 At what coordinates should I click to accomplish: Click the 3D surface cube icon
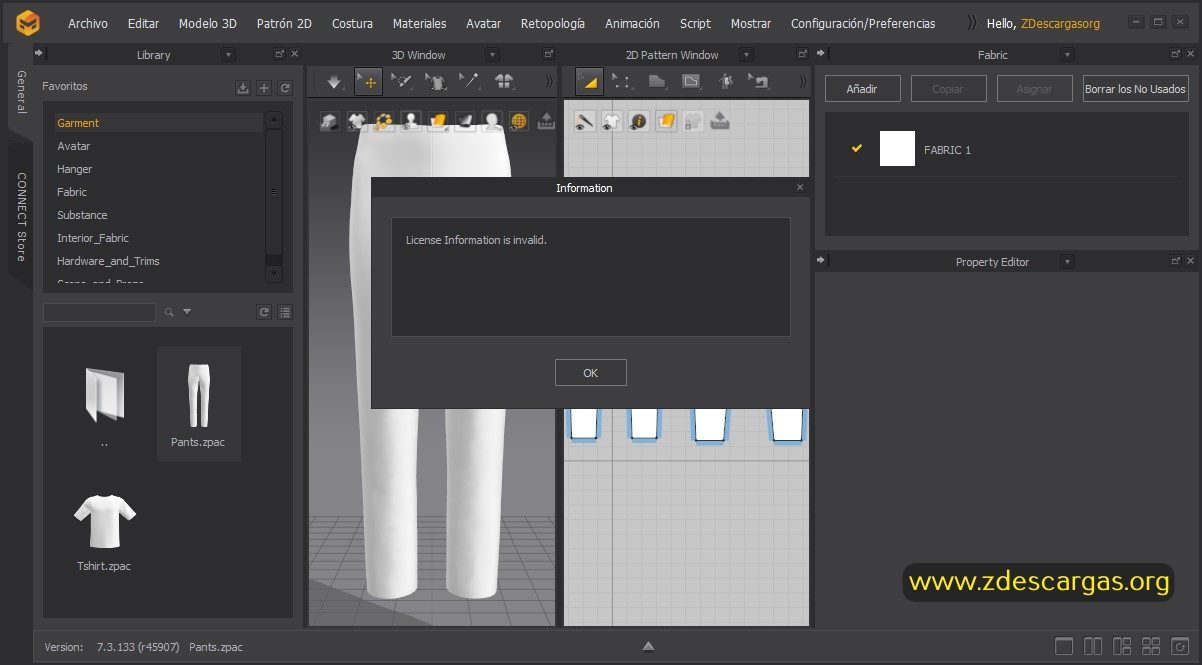[330, 122]
